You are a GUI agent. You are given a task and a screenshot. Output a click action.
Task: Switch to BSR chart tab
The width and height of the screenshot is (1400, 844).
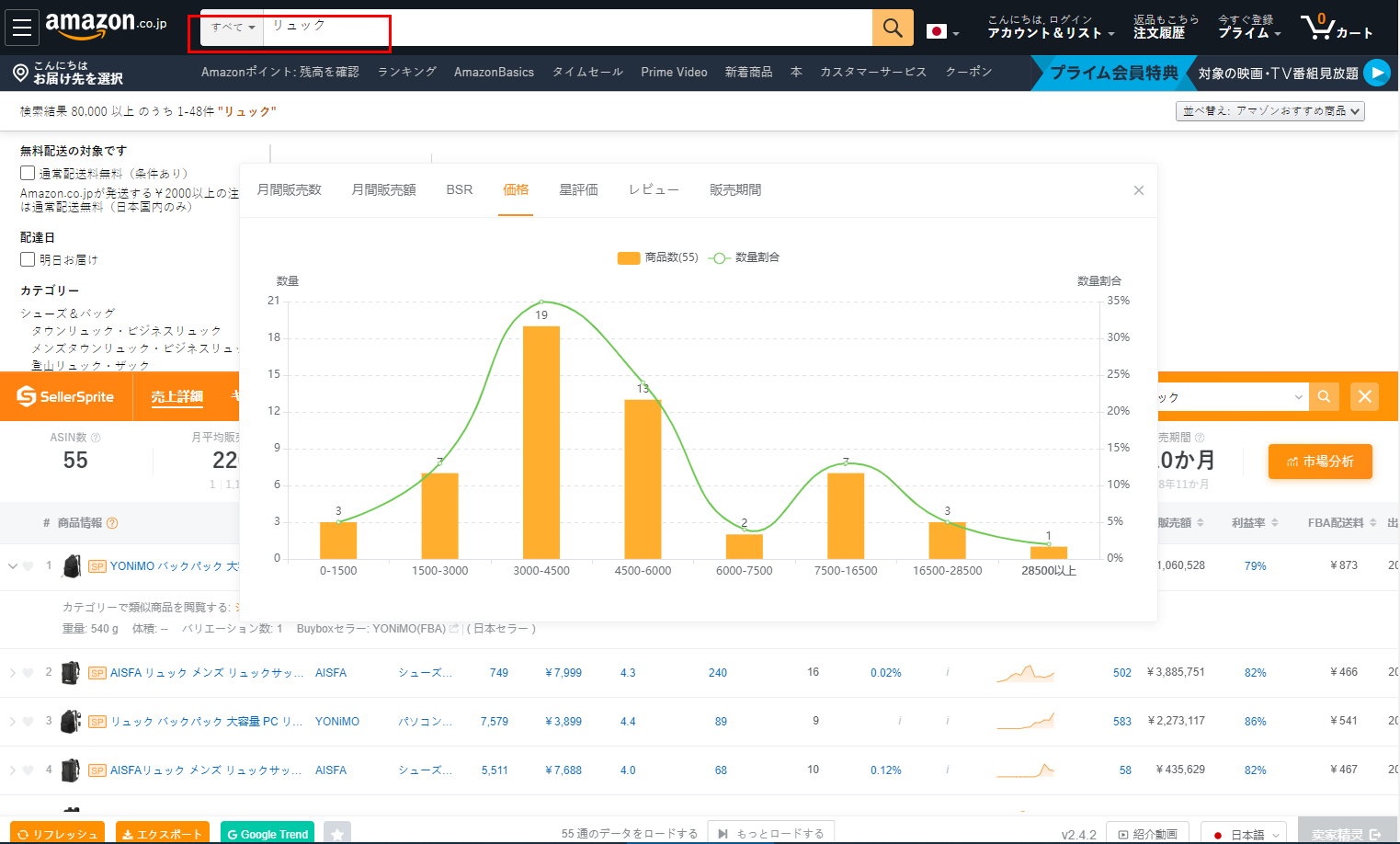460,189
